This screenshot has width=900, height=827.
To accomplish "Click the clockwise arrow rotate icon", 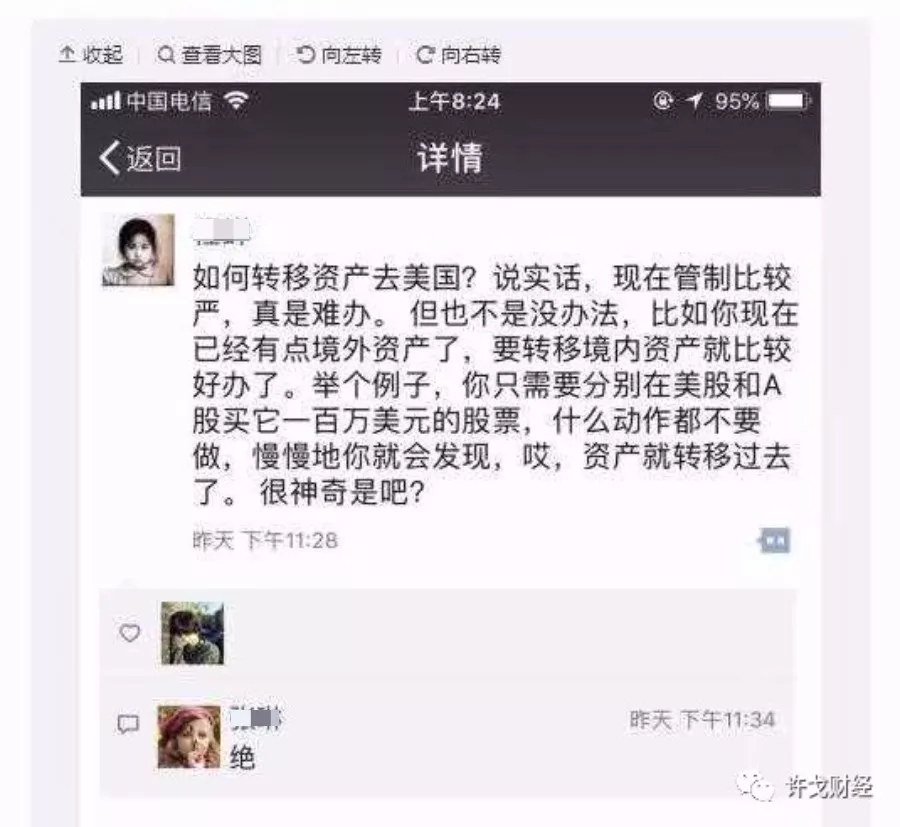I will tap(425, 55).
